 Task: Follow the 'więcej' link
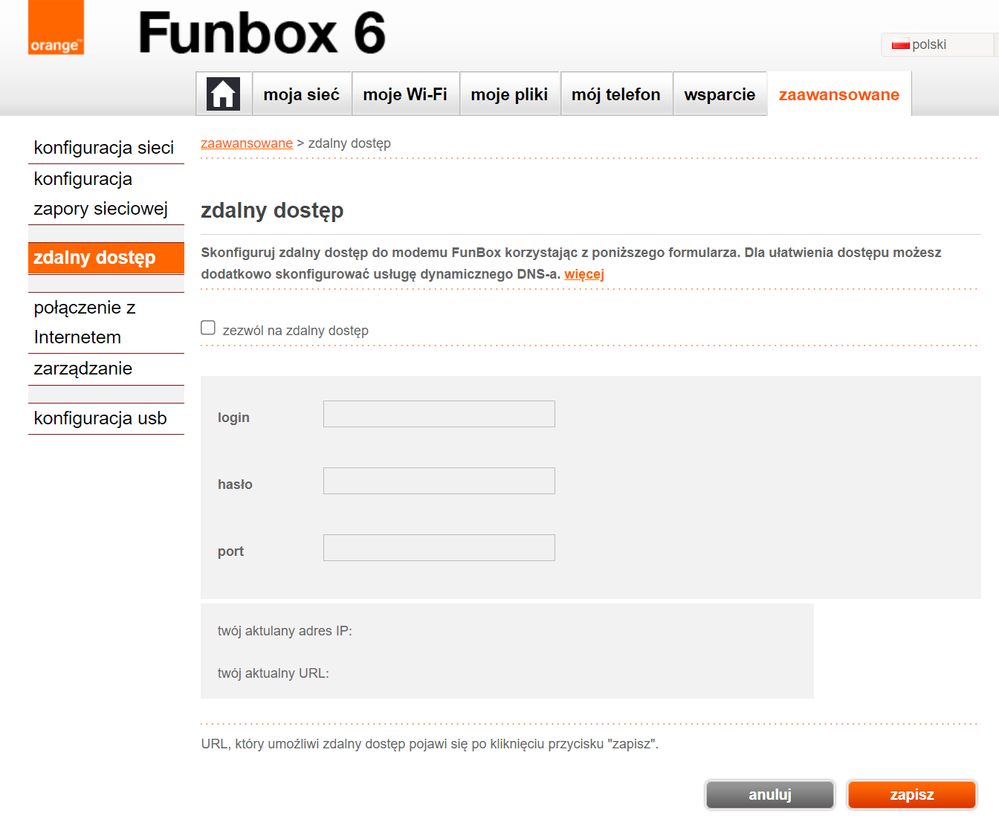(584, 274)
